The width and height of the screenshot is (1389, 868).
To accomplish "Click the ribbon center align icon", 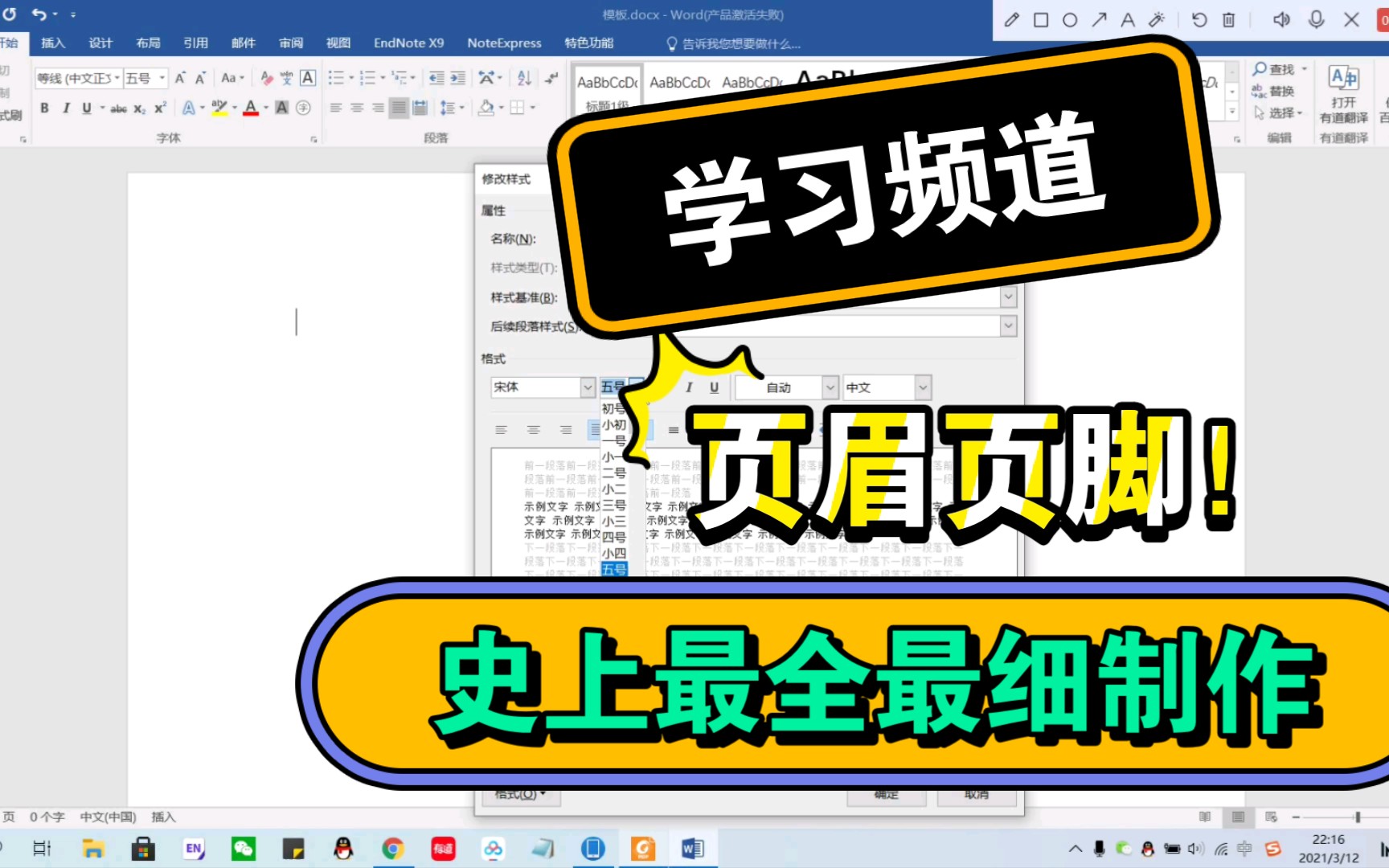I will (357, 108).
